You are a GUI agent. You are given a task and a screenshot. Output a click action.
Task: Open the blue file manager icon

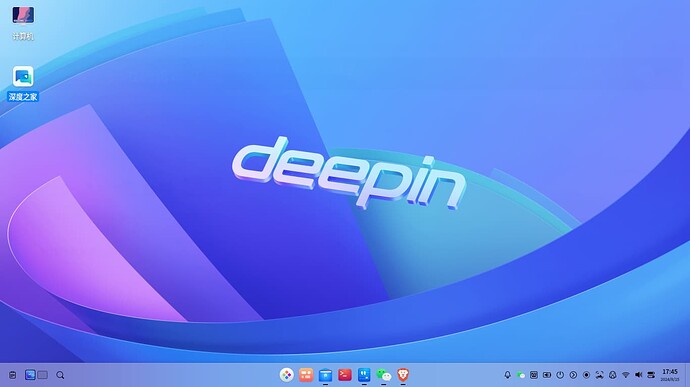325,375
